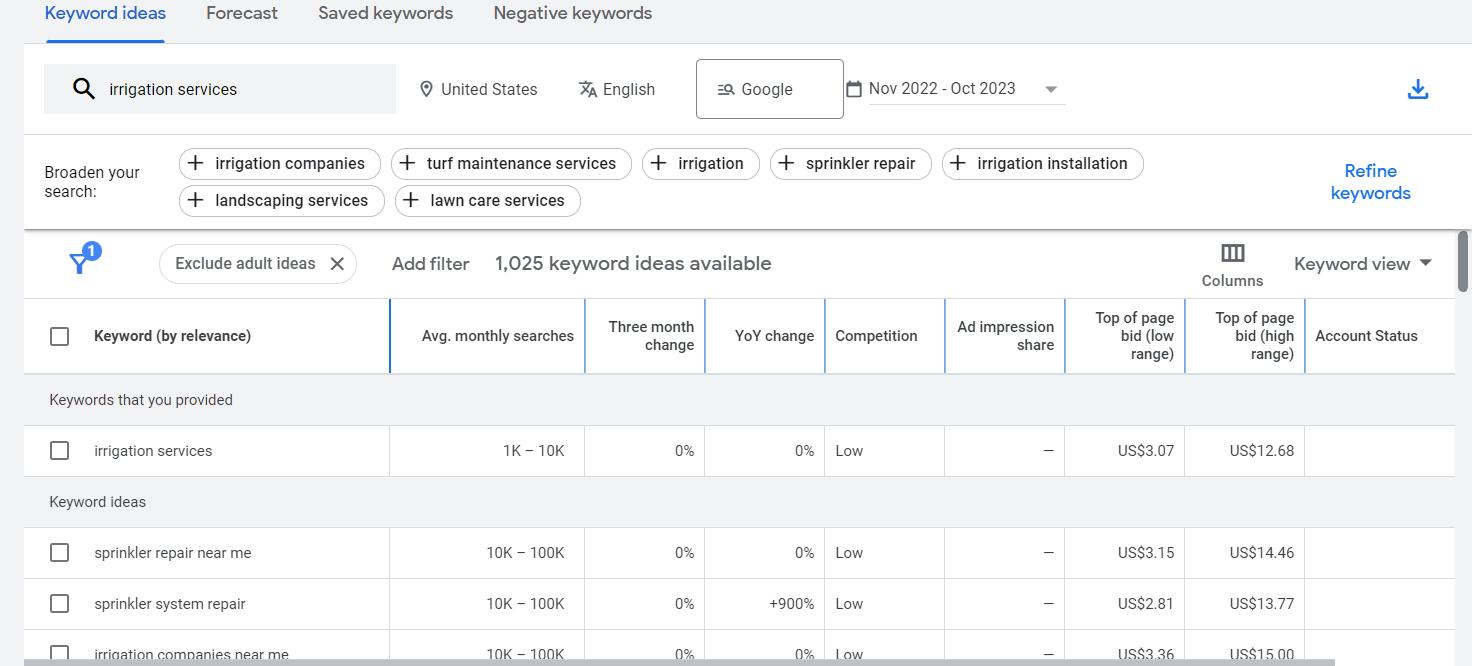Open the date range dropdown arrow
Image resolution: width=1472 pixels, height=666 pixels.
(x=1051, y=89)
